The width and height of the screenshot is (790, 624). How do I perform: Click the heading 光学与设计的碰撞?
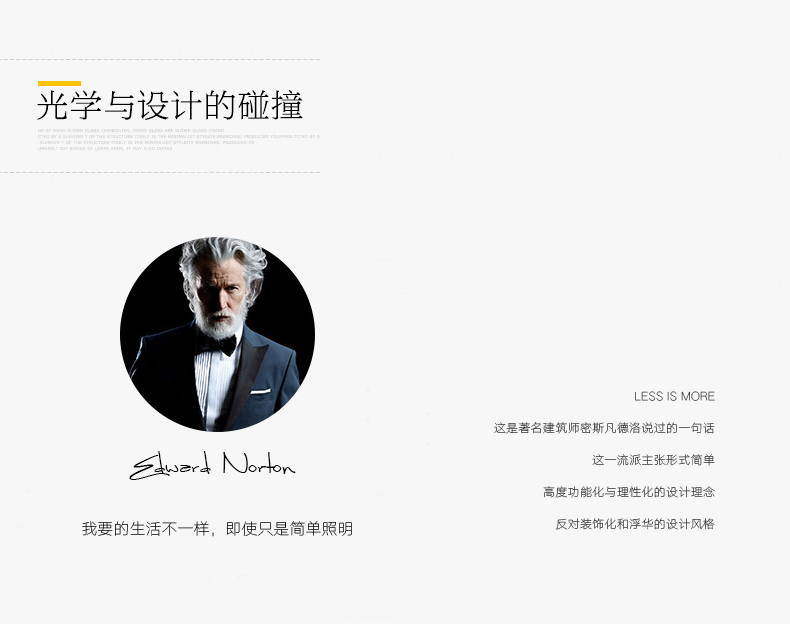click(x=170, y=106)
